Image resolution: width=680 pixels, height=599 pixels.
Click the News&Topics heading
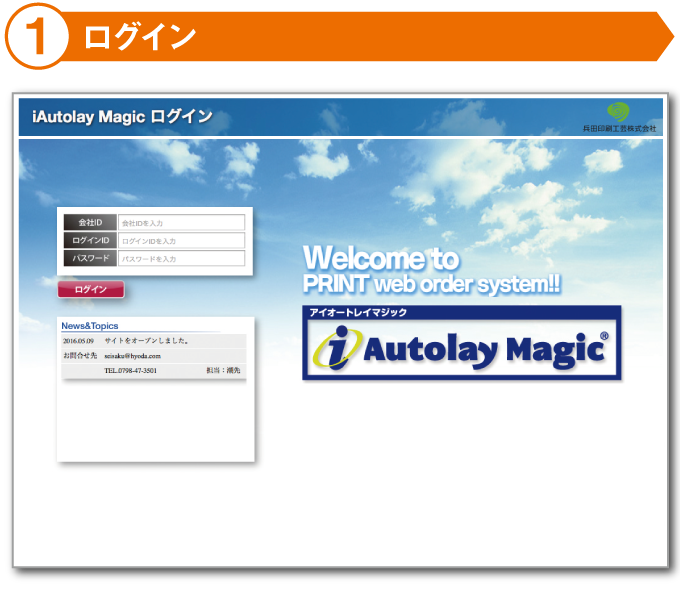tap(90, 326)
